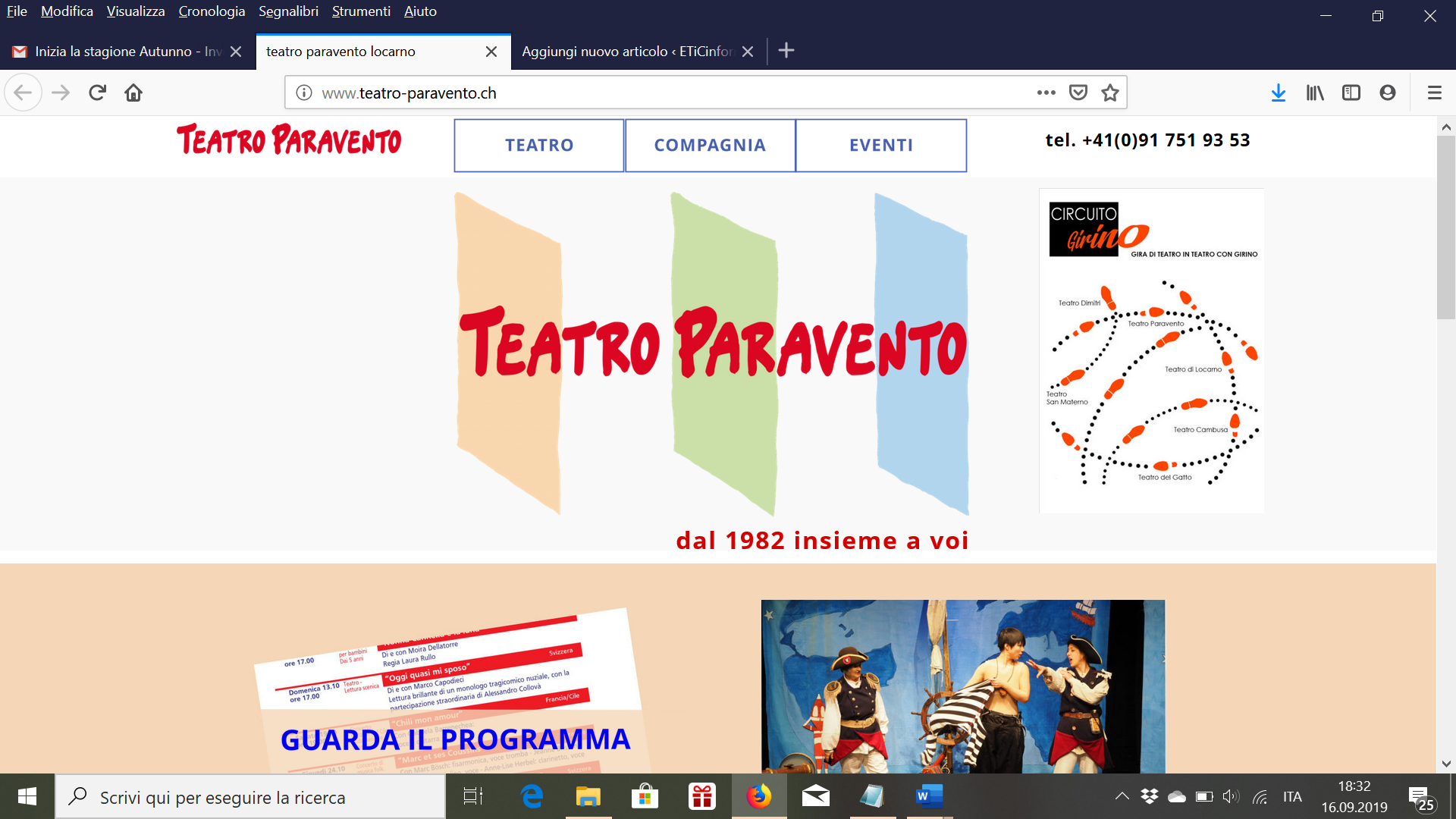The height and width of the screenshot is (819, 1456).
Task: Show site information icon in address bar
Action: (304, 93)
